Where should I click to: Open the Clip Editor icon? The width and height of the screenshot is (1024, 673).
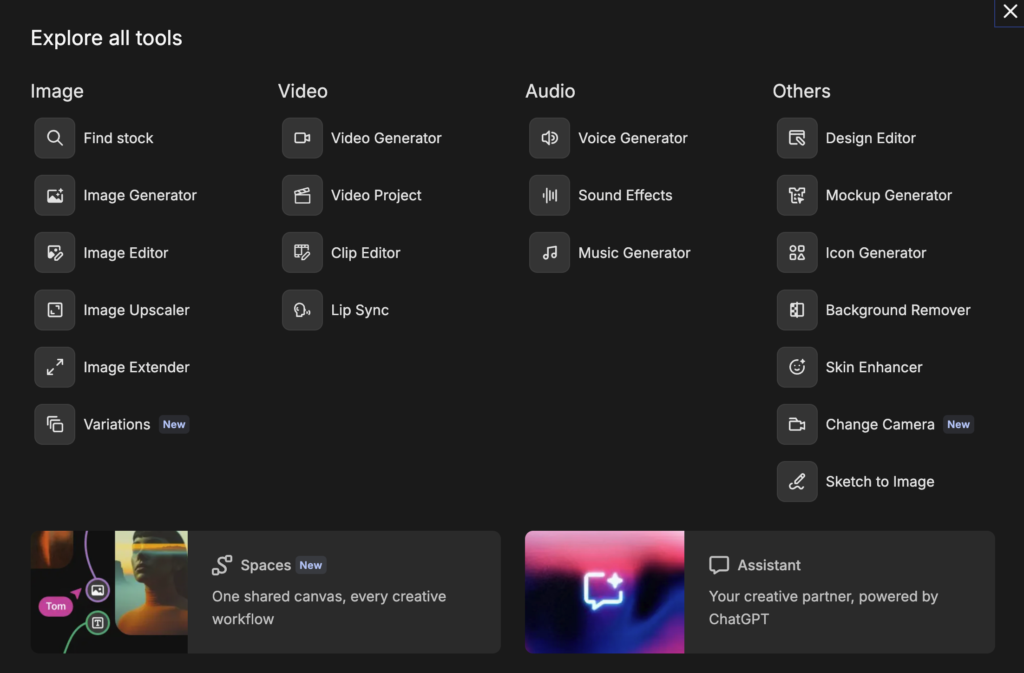click(302, 253)
